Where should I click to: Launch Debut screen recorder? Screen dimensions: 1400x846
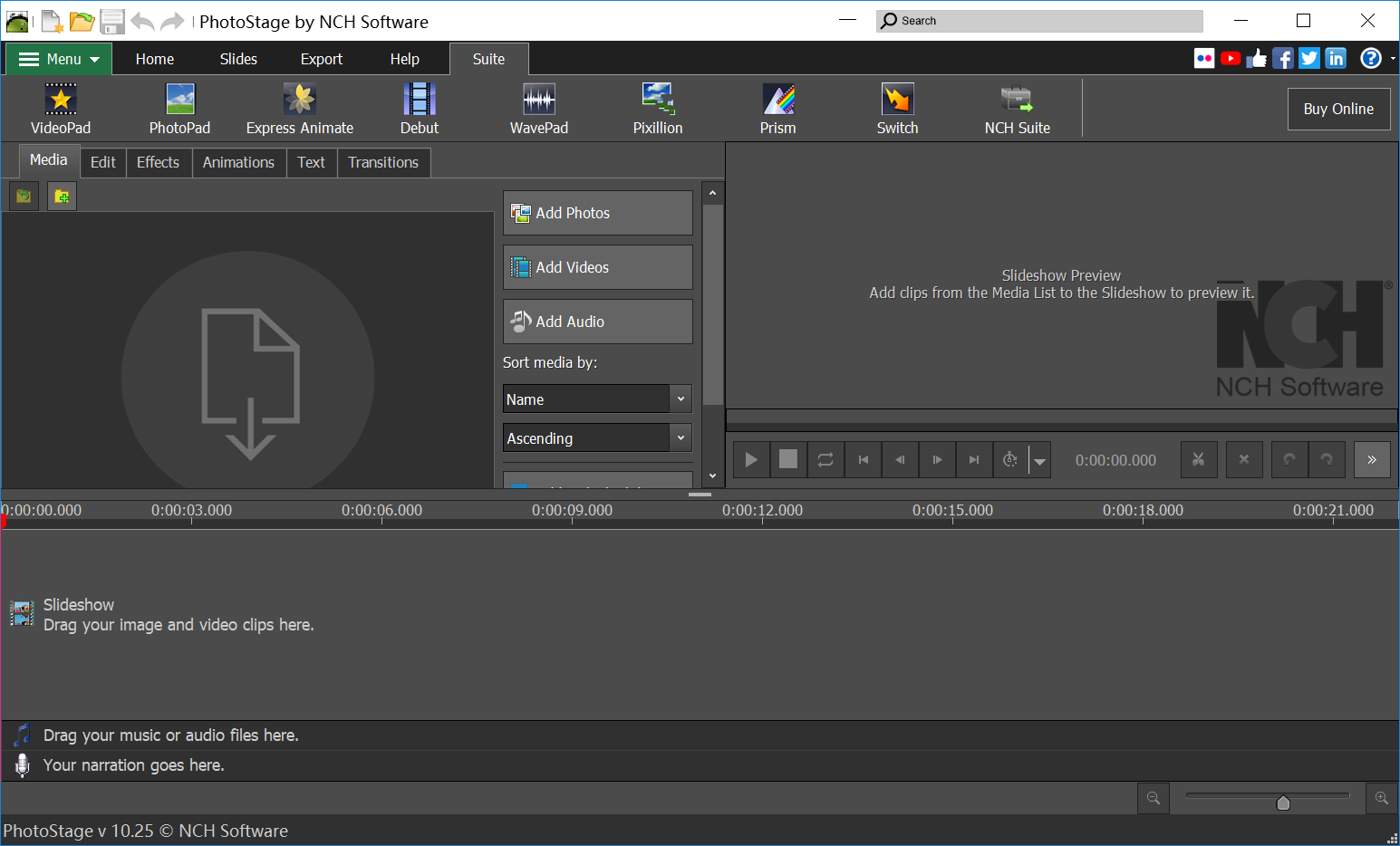click(420, 109)
